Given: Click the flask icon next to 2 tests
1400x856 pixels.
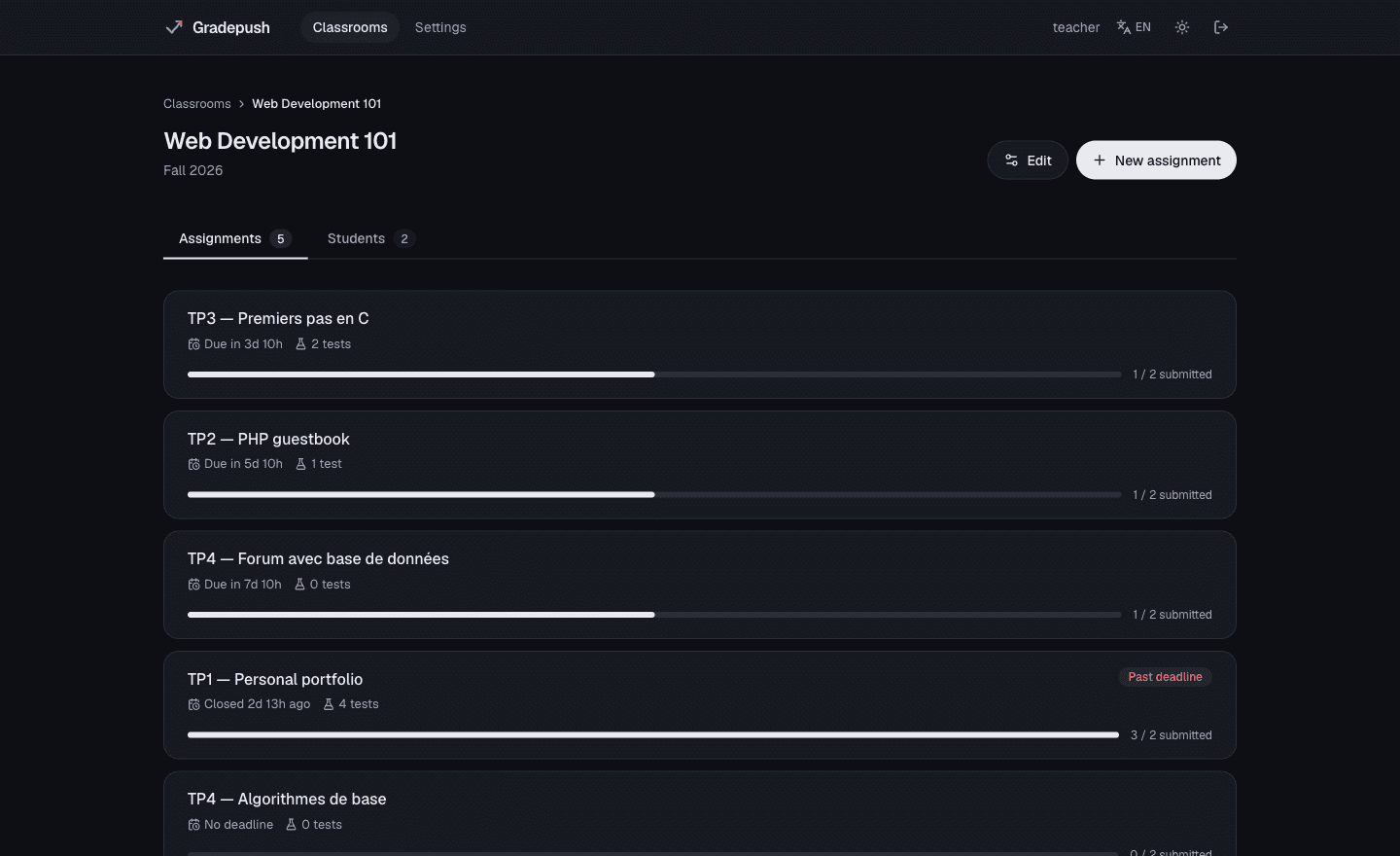Looking at the screenshot, I should pos(300,344).
